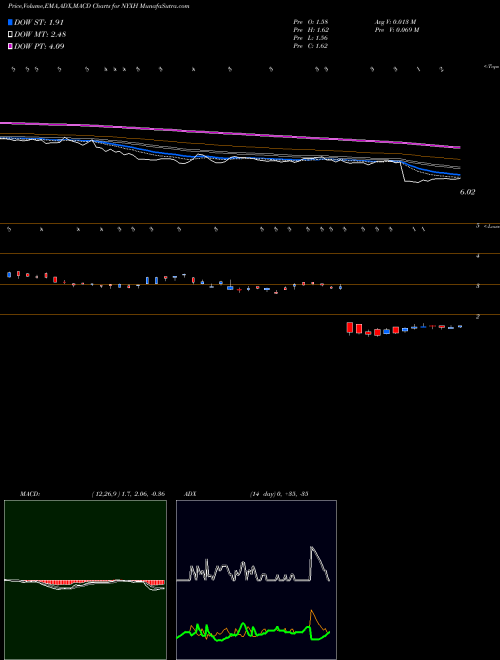500x660 pixels.
Task: Click the price axis label 4
Action: [478, 256]
